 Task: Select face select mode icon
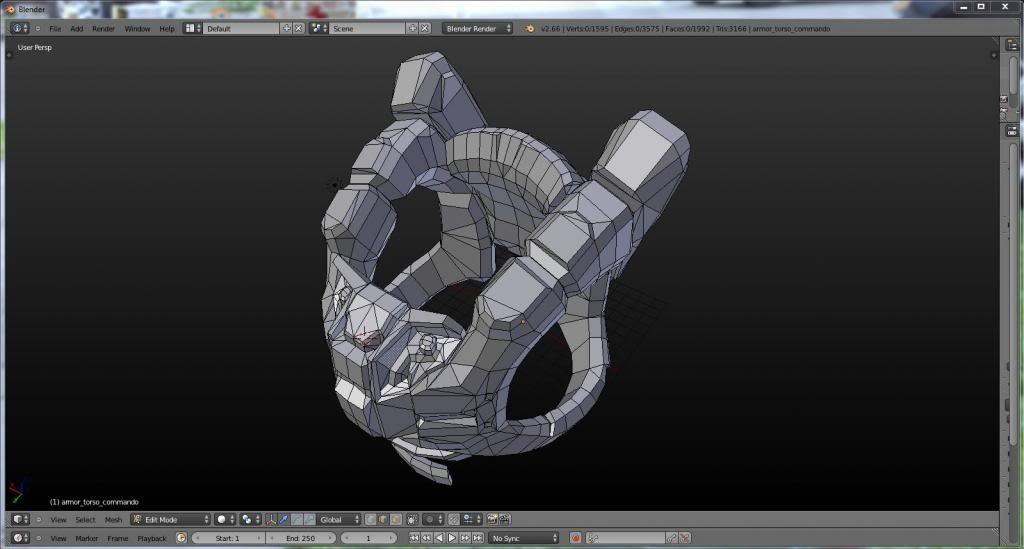(x=395, y=520)
